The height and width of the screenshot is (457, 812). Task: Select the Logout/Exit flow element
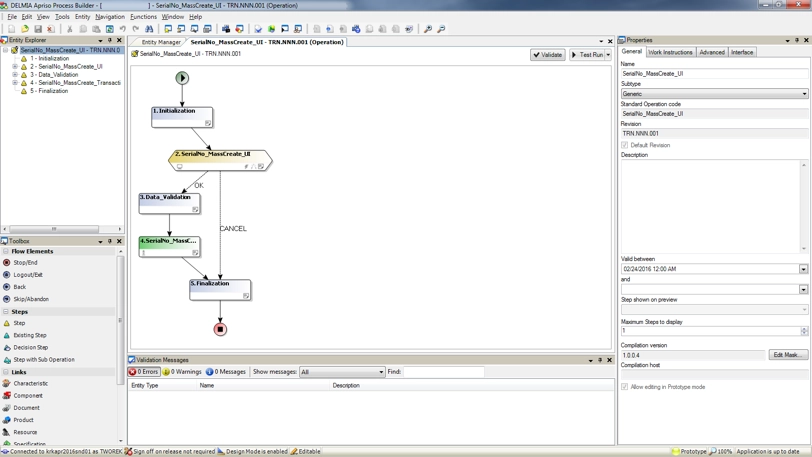(x=27, y=275)
